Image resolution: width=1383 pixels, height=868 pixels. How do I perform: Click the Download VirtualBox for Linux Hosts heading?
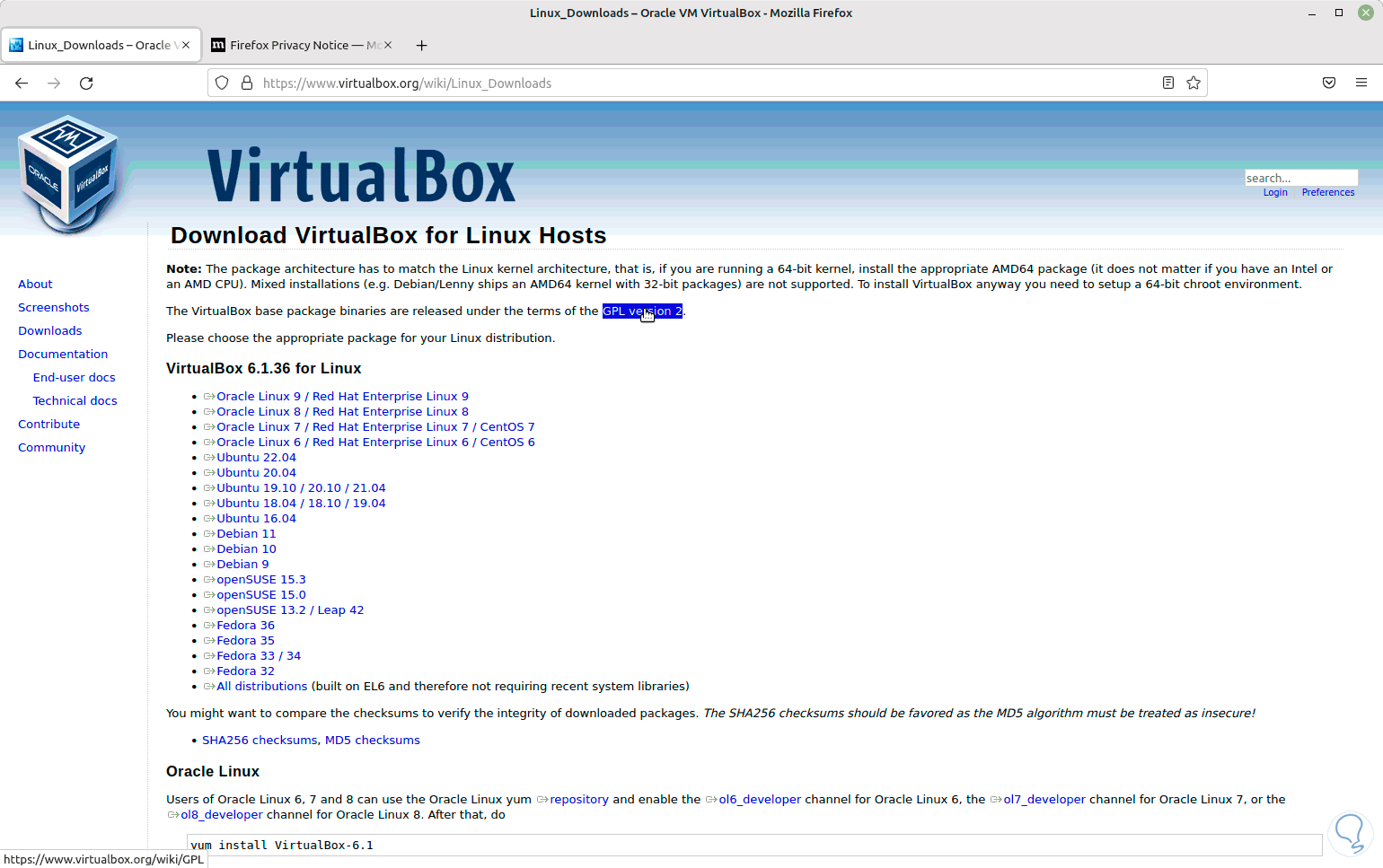[x=389, y=235]
